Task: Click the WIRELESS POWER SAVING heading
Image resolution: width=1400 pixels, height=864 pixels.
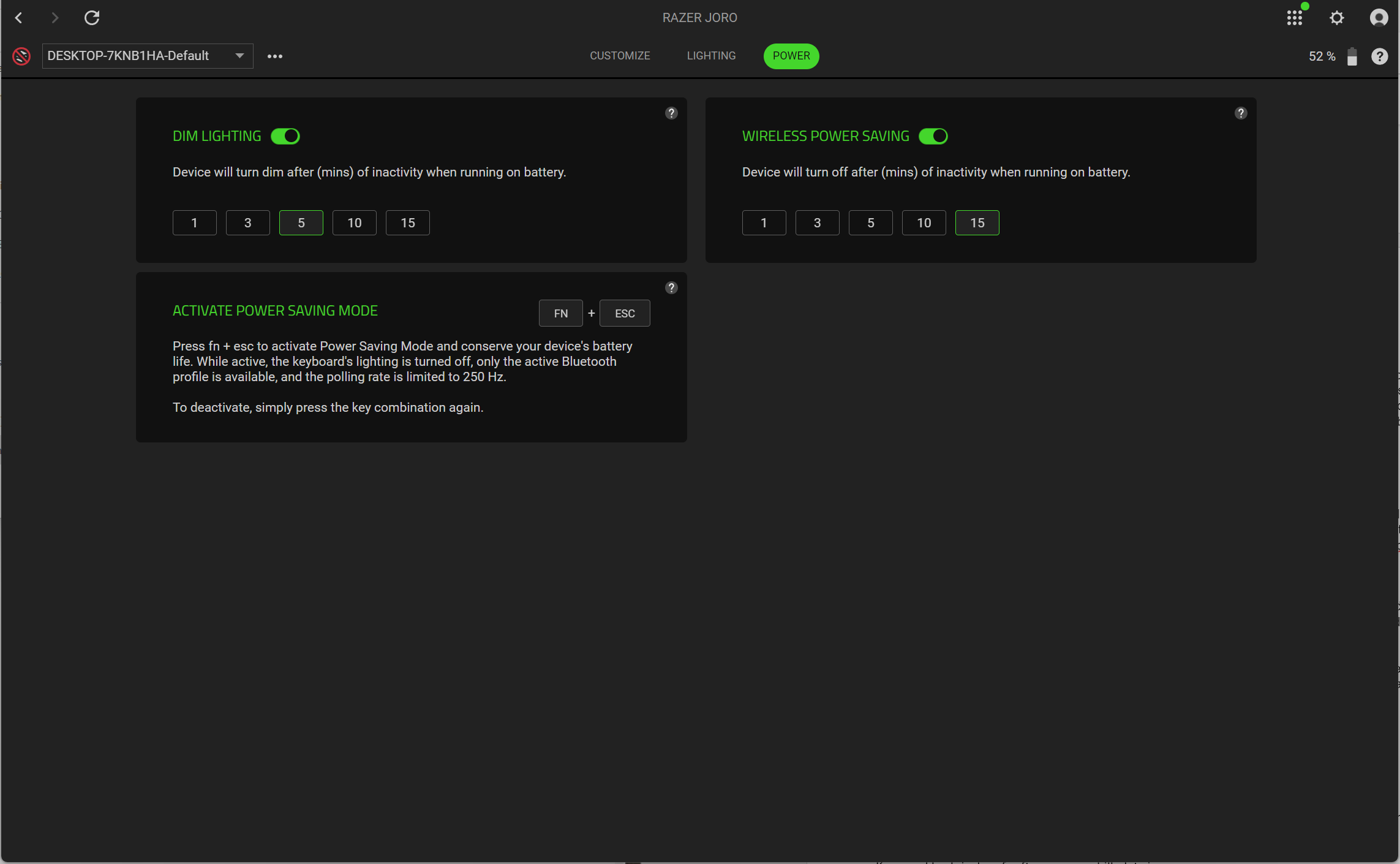Action: (x=826, y=136)
